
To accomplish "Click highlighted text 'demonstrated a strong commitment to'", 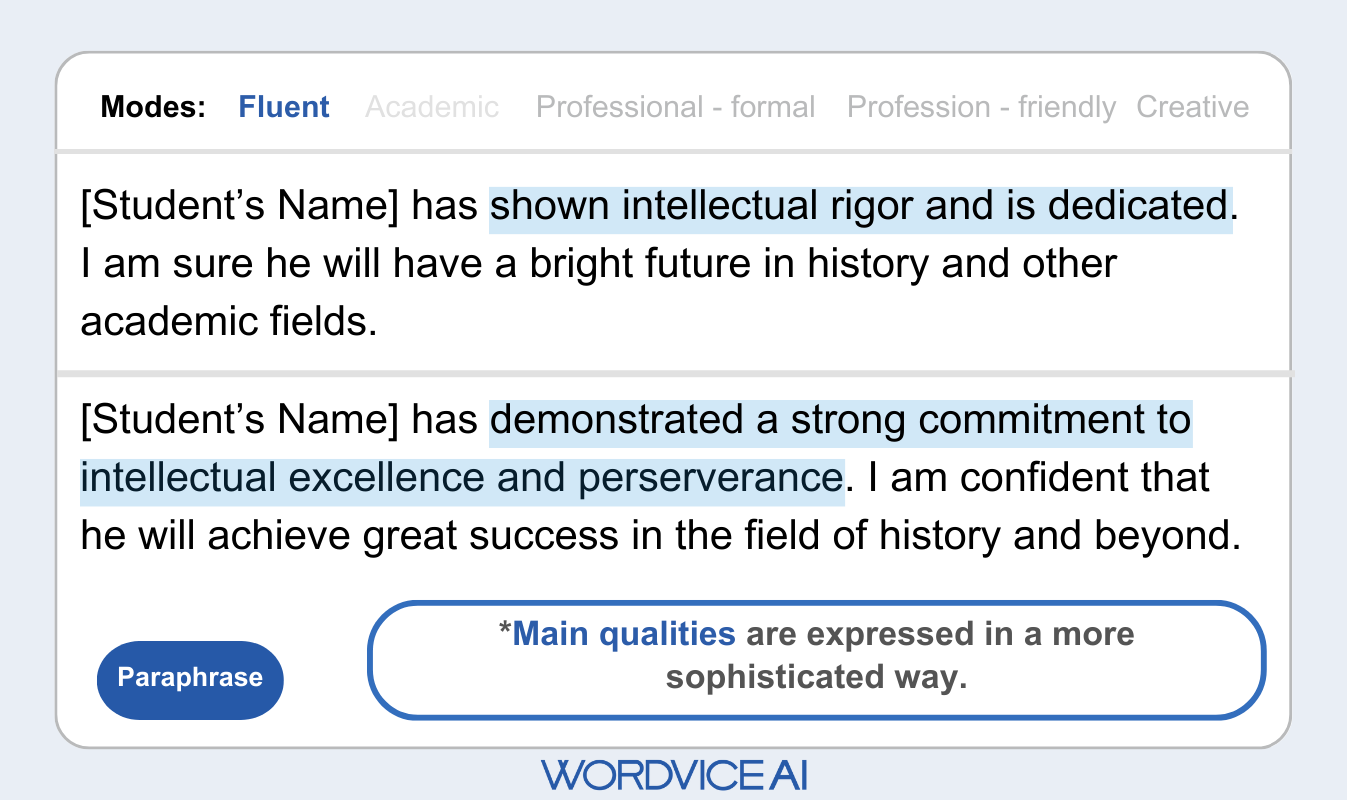I will (840, 420).
